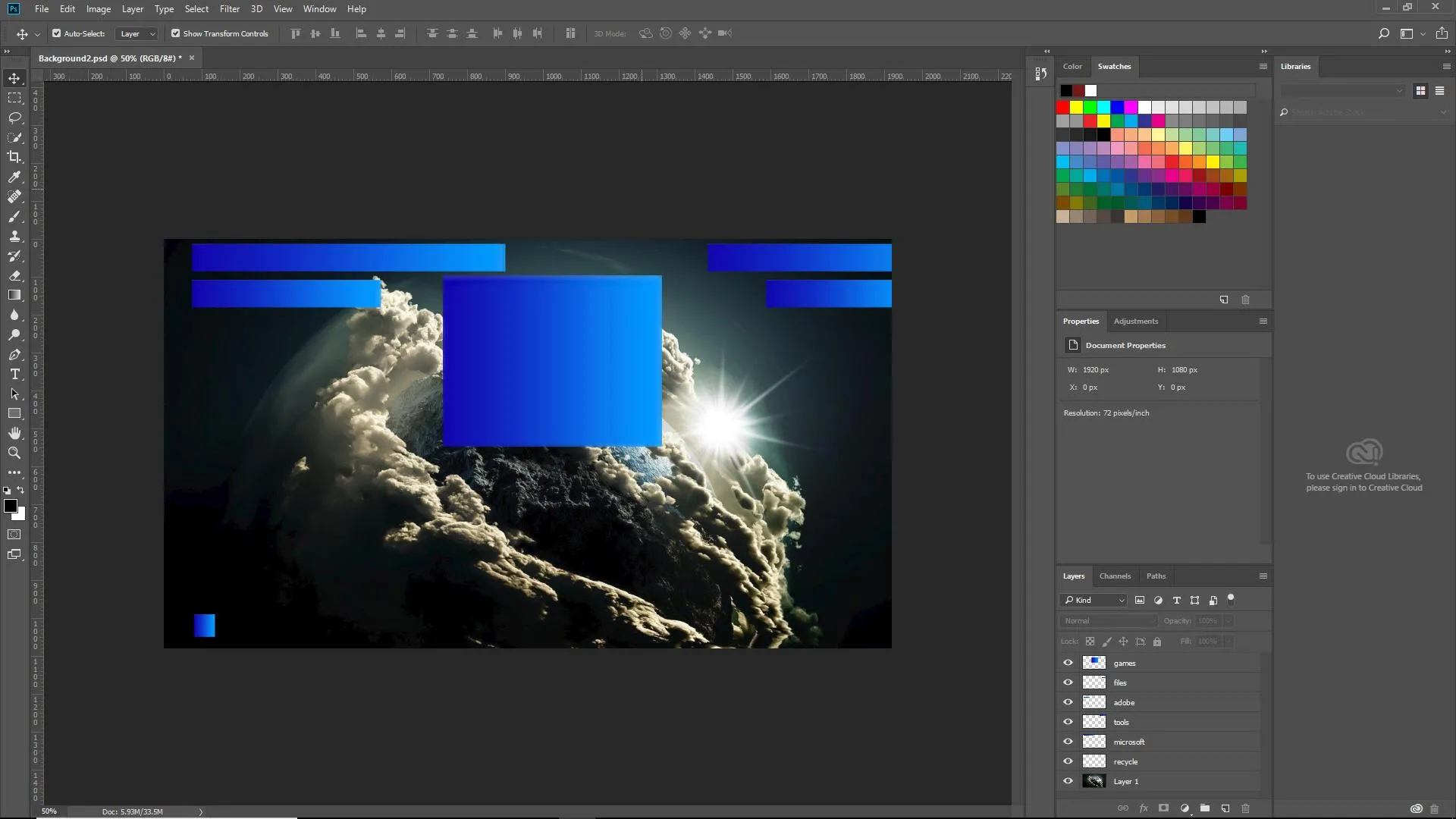
Task: Select the Horizontal Type tool
Action: pos(14,374)
